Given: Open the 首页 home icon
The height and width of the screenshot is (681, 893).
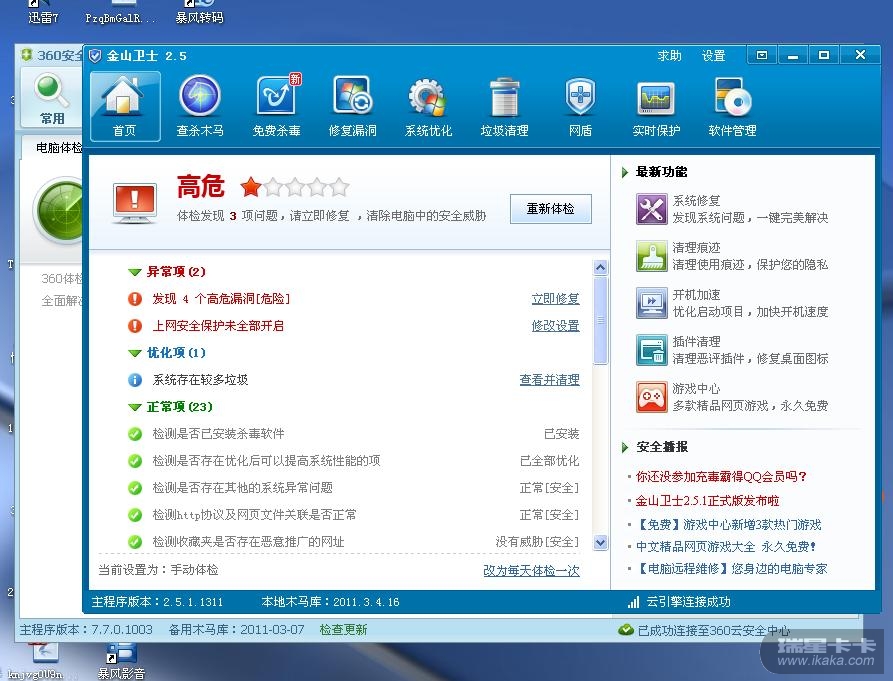Looking at the screenshot, I should coord(125,106).
